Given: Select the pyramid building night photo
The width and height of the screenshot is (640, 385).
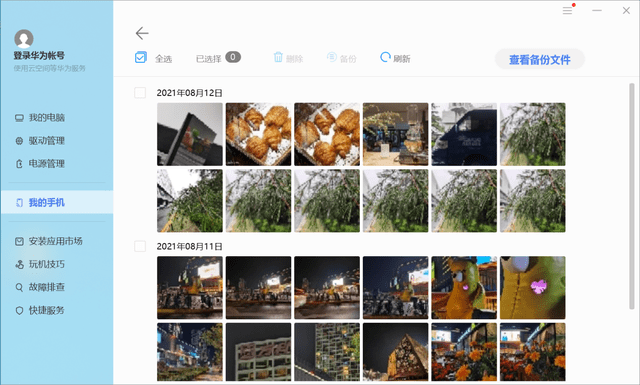Looking at the screenshot, I should 396,352.
